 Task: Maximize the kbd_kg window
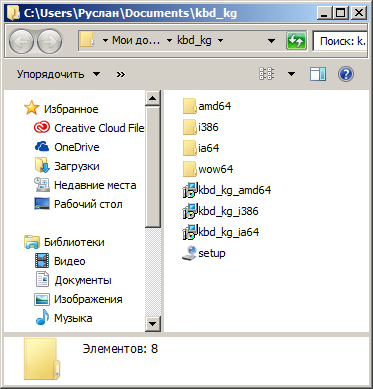(x=341, y=13)
